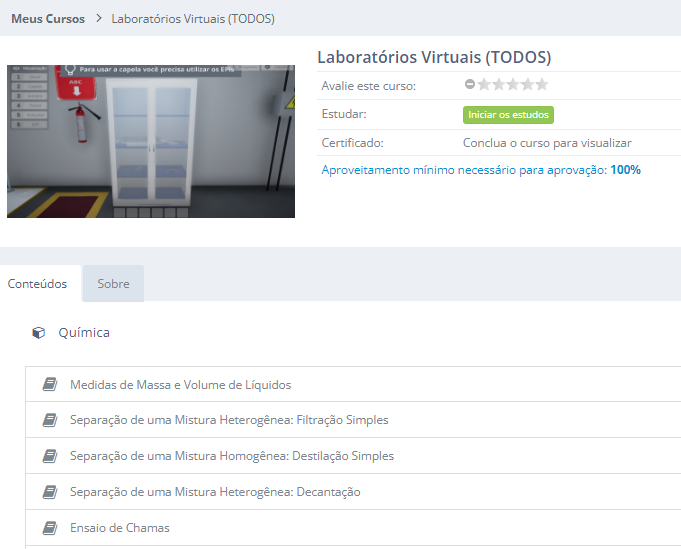The height and width of the screenshot is (549, 681).
Task: Click Laboratórios Virtuais (TODOS) breadcrumb
Action: [193, 19]
